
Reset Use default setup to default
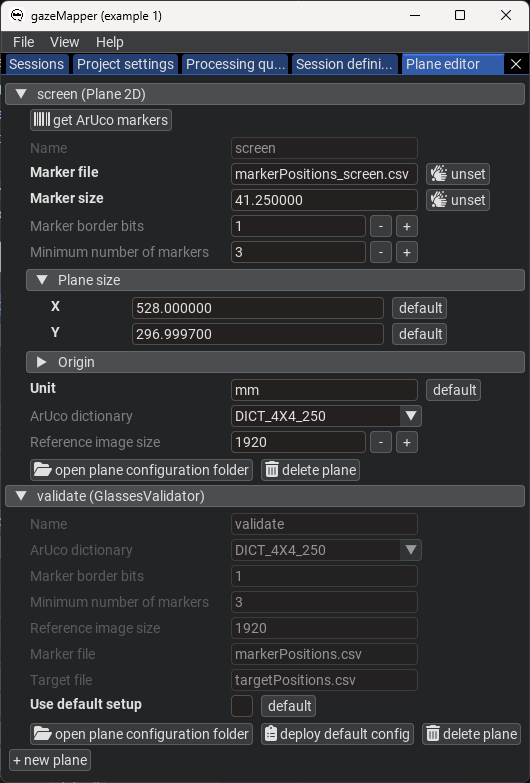coord(289,706)
